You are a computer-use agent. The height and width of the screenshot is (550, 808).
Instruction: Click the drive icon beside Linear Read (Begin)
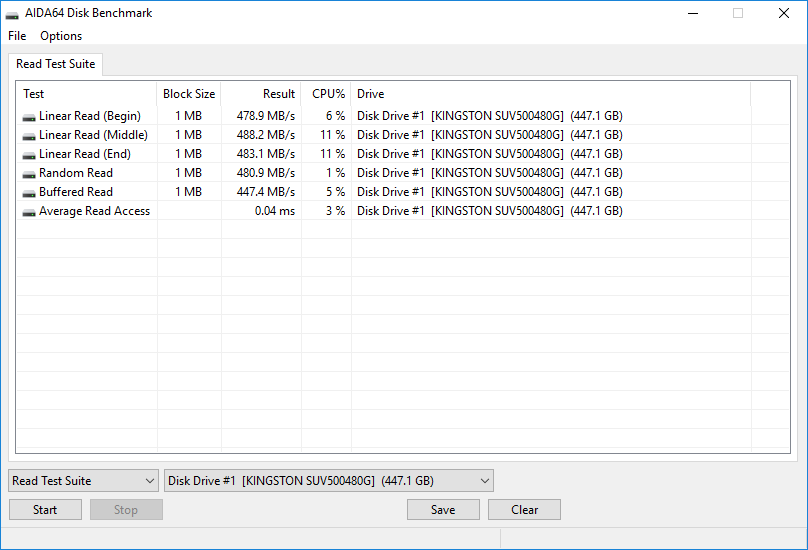pos(29,117)
